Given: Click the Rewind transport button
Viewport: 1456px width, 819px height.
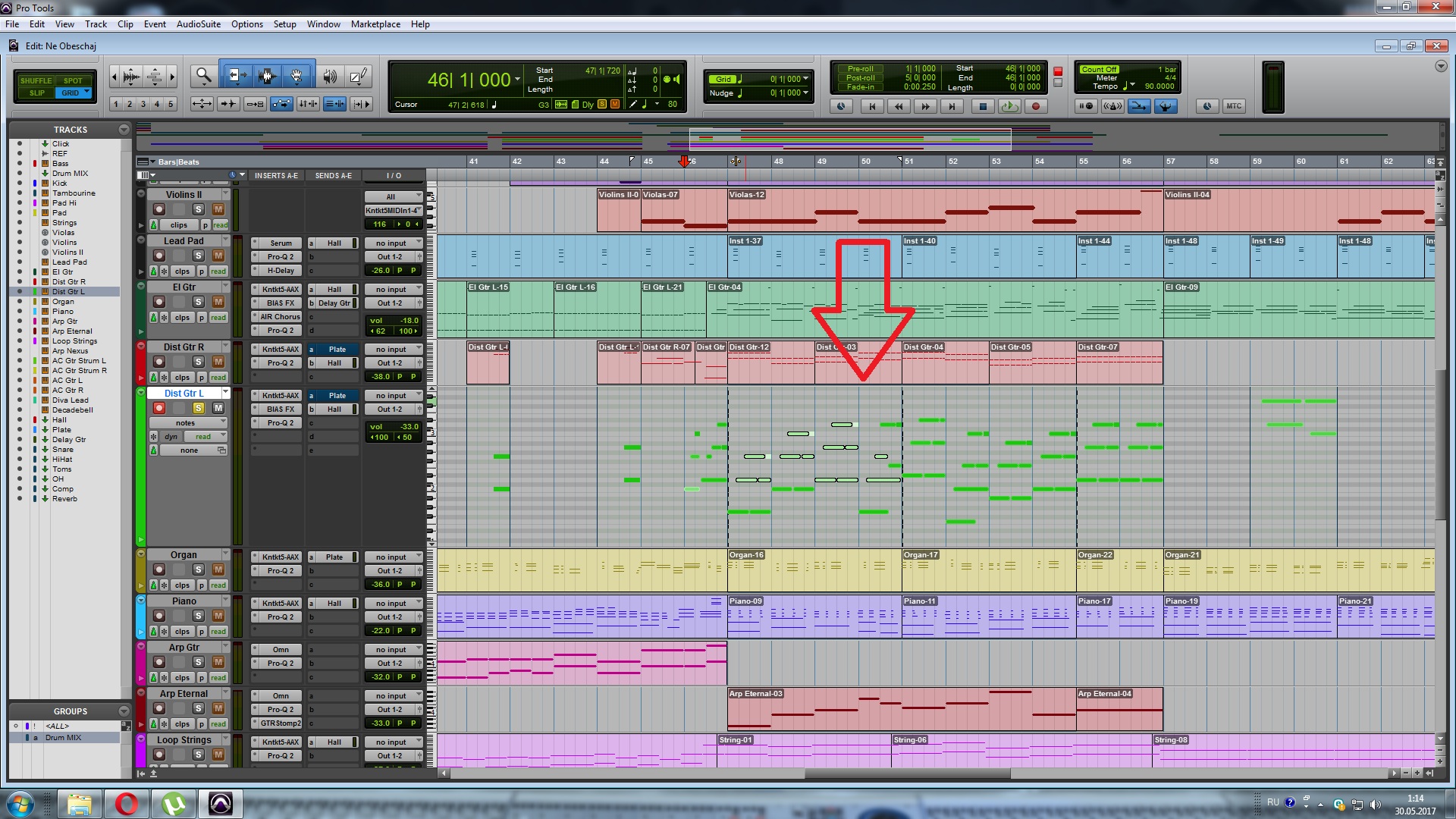Looking at the screenshot, I should pos(899,106).
